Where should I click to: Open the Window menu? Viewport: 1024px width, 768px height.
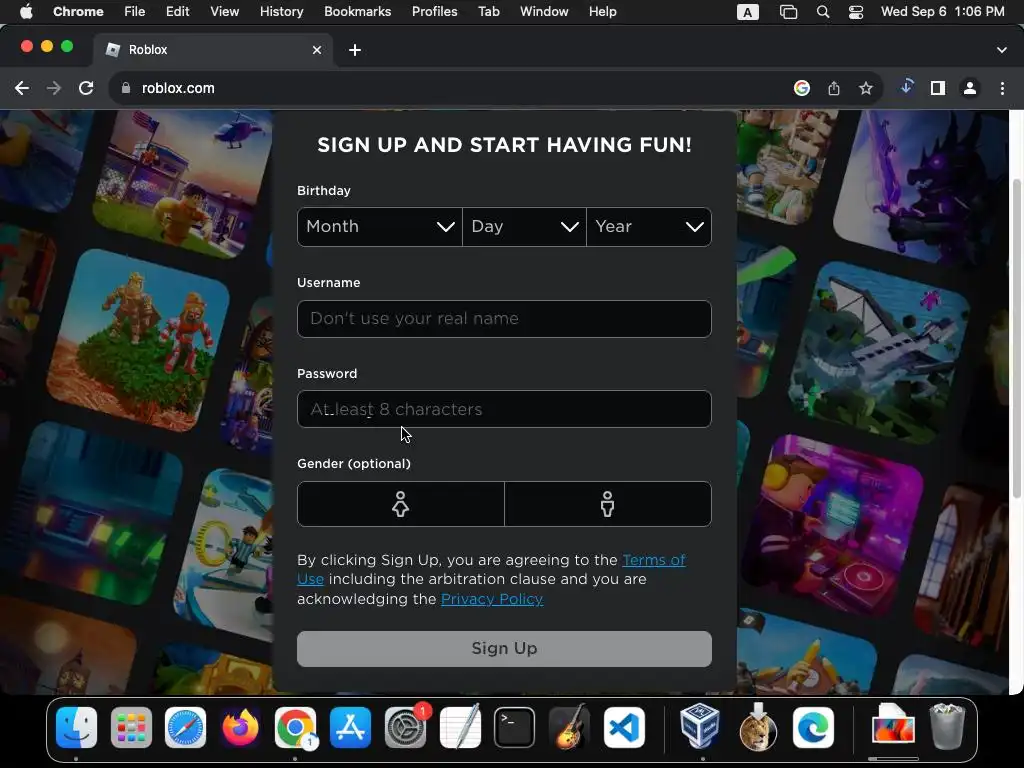[x=544, y=12]
